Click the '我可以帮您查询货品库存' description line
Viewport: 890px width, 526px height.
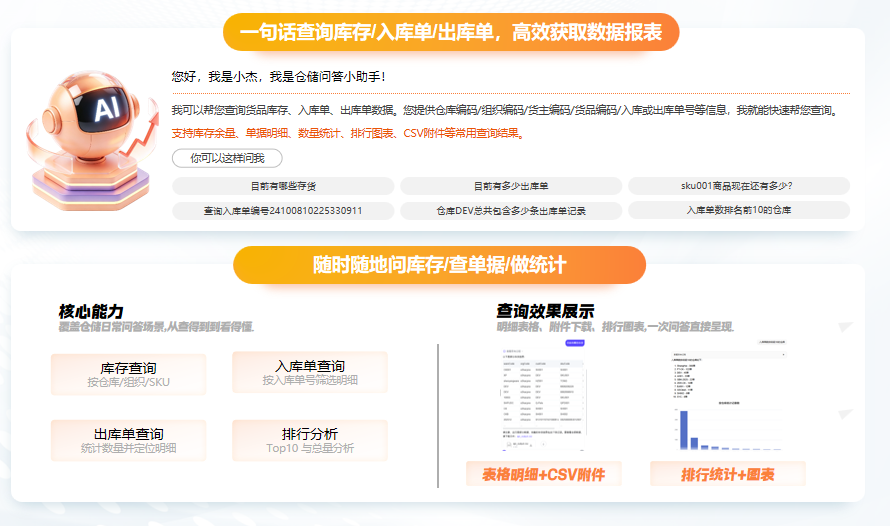click(x=506, y=110)
